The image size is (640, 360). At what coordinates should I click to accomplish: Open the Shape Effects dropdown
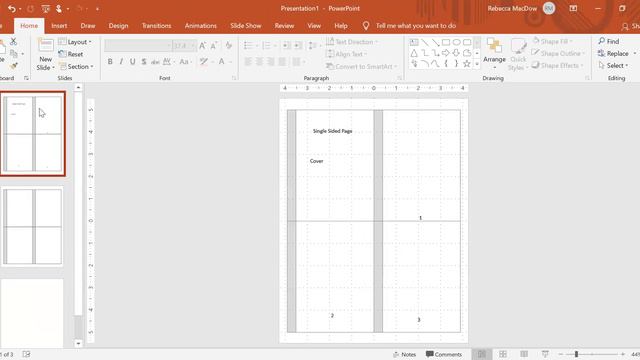tap(558, 65)
